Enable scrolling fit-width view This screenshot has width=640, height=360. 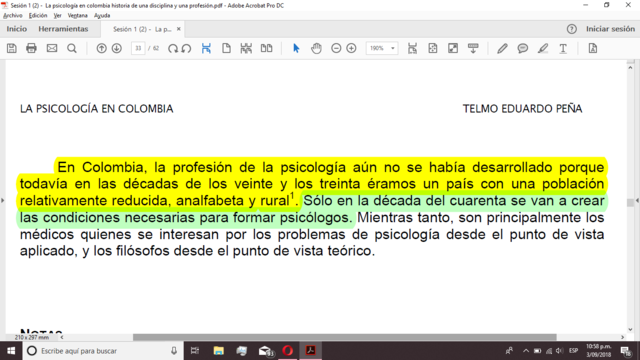coord(207,48)
